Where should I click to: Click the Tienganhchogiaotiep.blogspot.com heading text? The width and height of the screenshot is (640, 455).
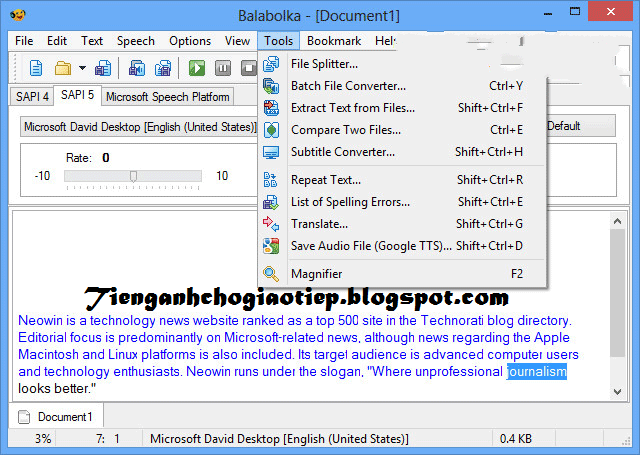coord(297,299)
